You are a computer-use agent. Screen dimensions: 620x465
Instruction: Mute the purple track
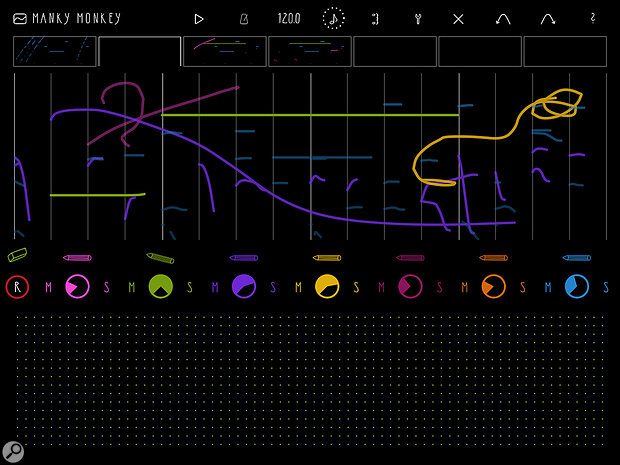[215, 287]
